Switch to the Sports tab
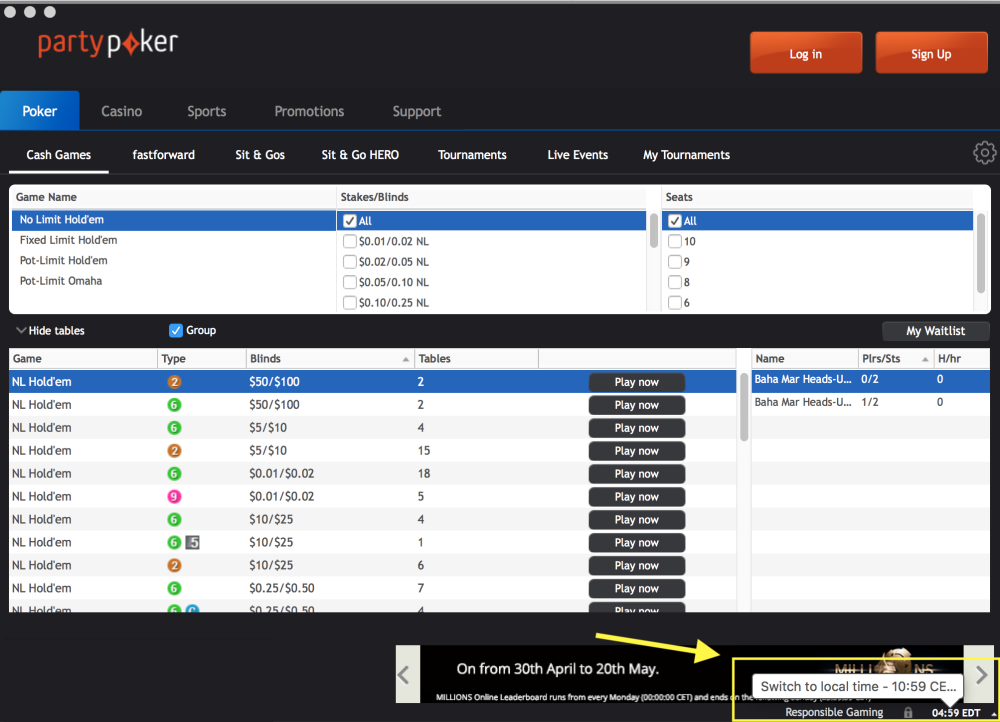 pos(207,111)
